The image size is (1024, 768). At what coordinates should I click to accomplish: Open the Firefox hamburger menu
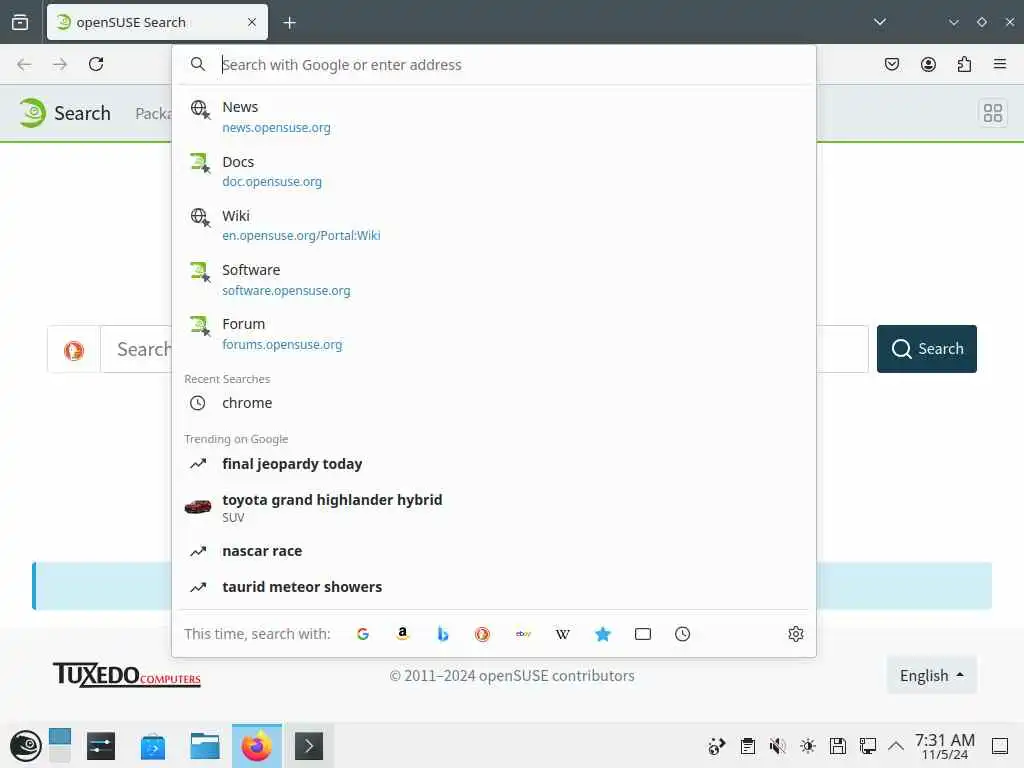[1000, 64]
